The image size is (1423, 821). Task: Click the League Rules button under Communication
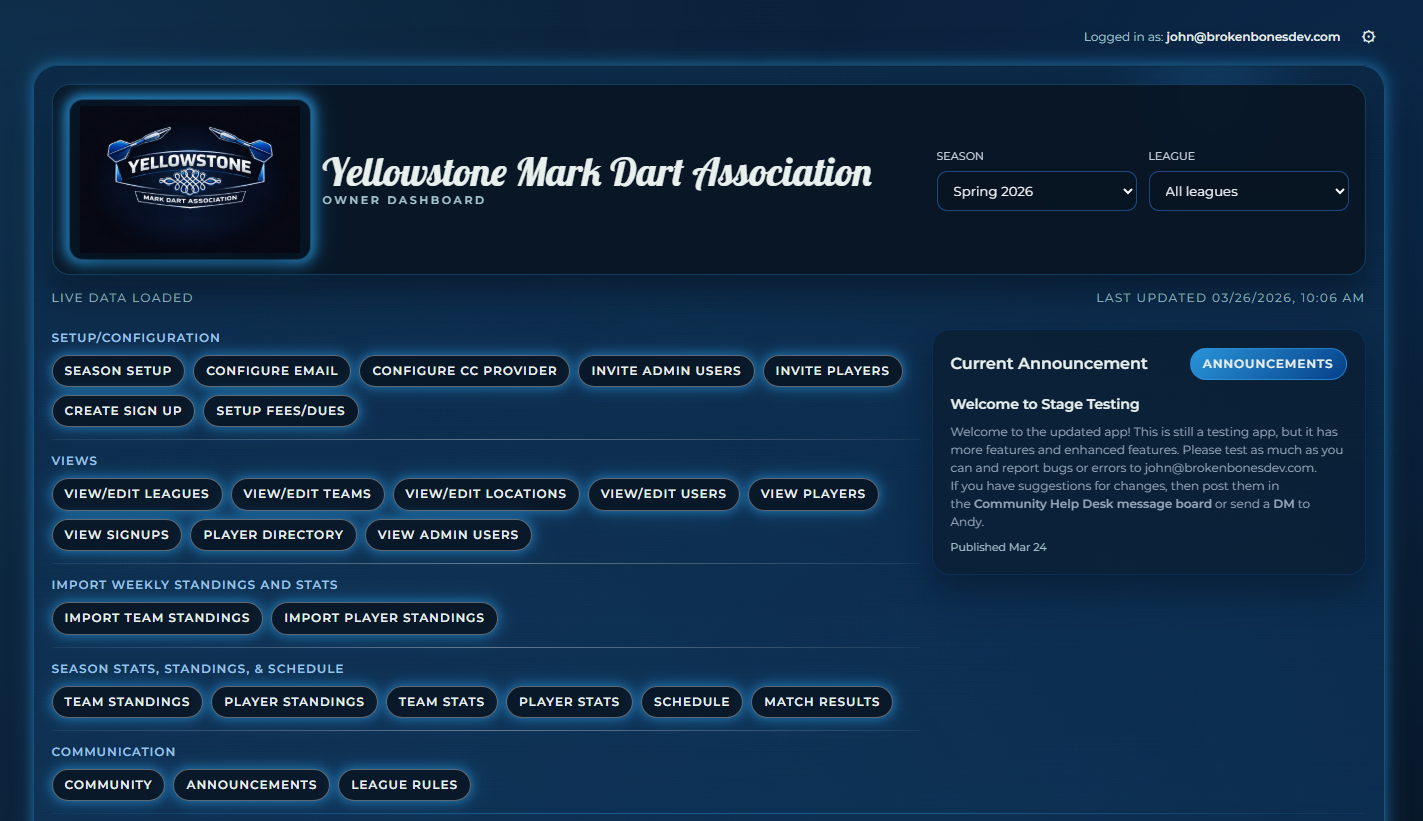(x=404, y=785)
